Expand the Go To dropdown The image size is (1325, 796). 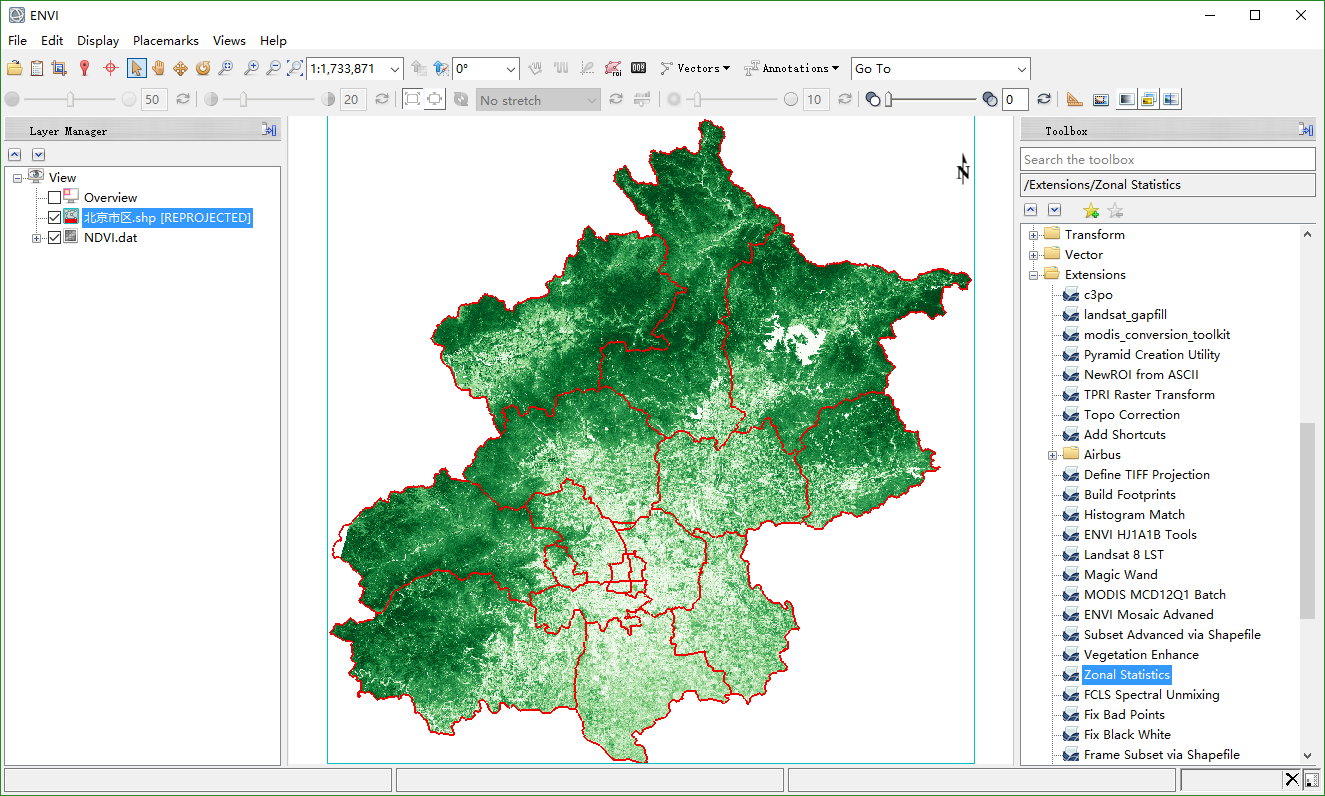point(1021,69)
